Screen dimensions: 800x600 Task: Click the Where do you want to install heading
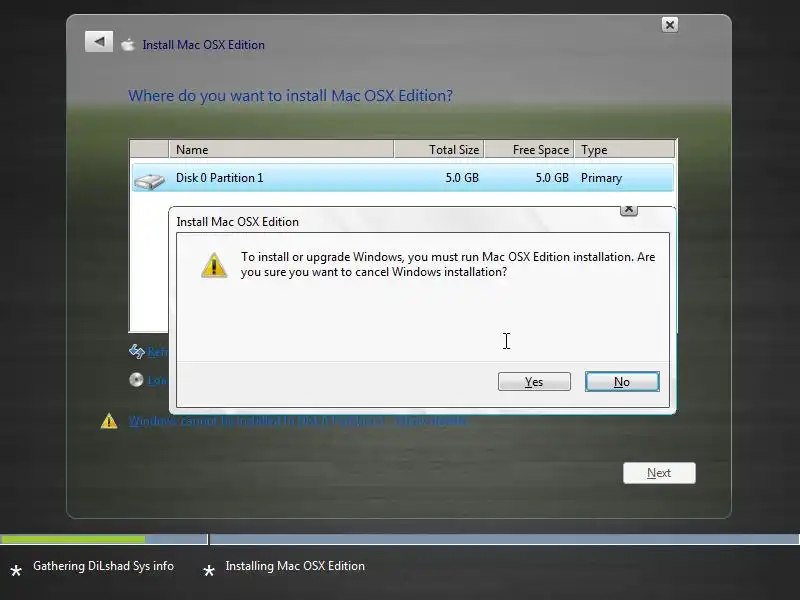coord(290,95)
